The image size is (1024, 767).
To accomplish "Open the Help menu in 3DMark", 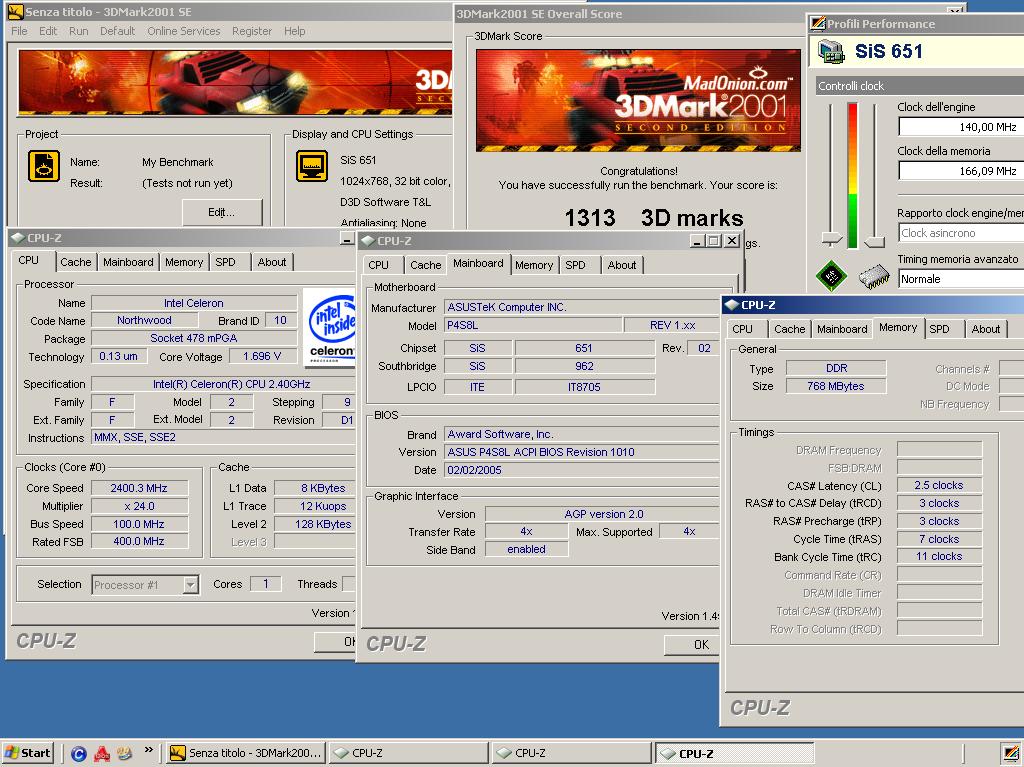I will click(295, 31).
